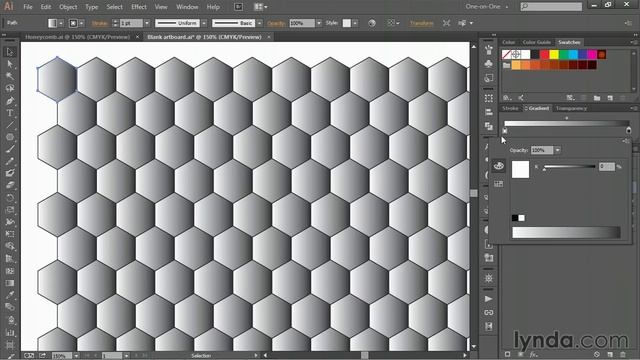Select the Column Graph tool
This screenshot has height=360, width=640.
[x=10, y=333]
